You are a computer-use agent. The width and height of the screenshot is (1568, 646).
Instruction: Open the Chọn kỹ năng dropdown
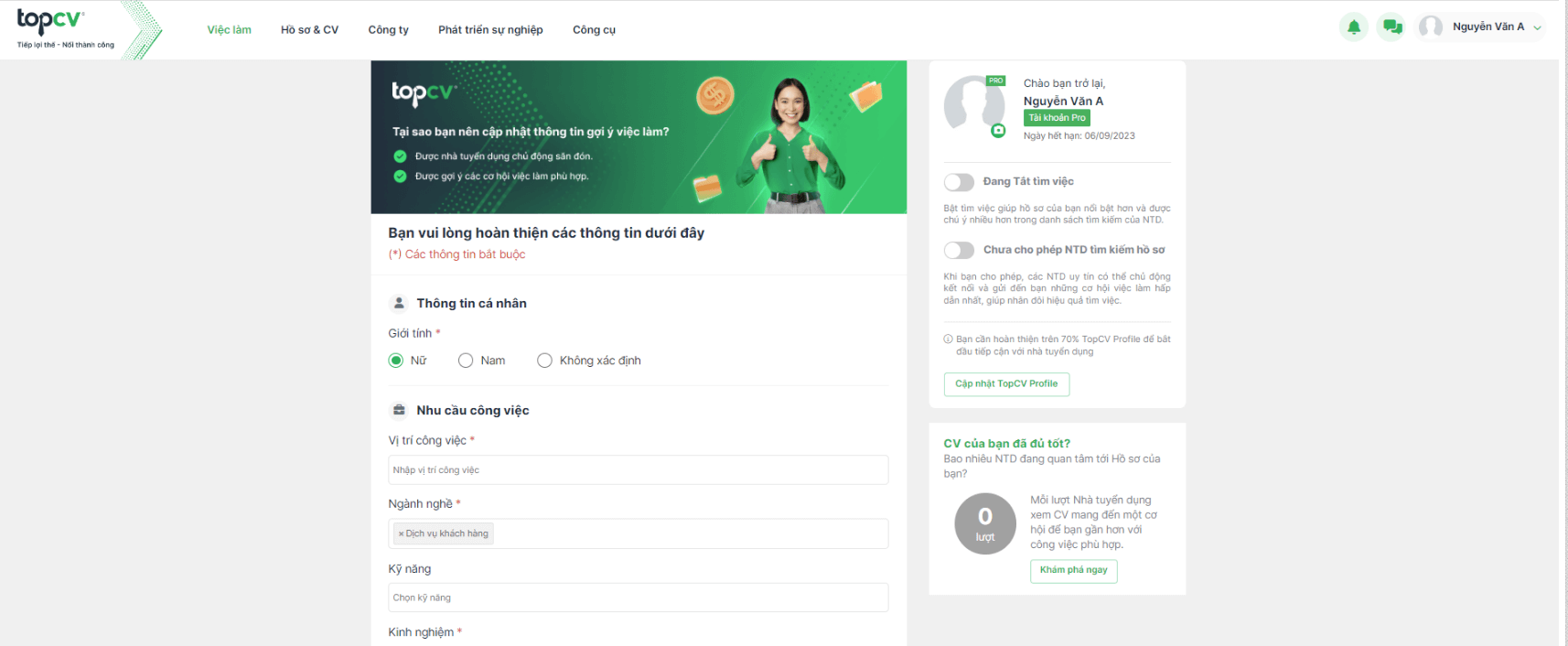pyautogui.click(x=638, y=598)
